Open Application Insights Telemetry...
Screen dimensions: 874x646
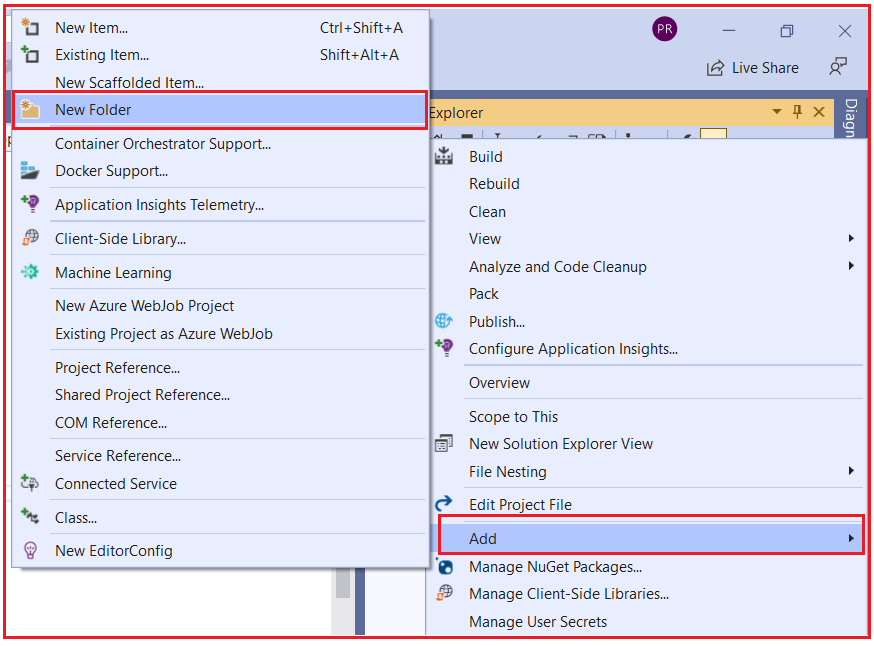[x=221, y=205]
